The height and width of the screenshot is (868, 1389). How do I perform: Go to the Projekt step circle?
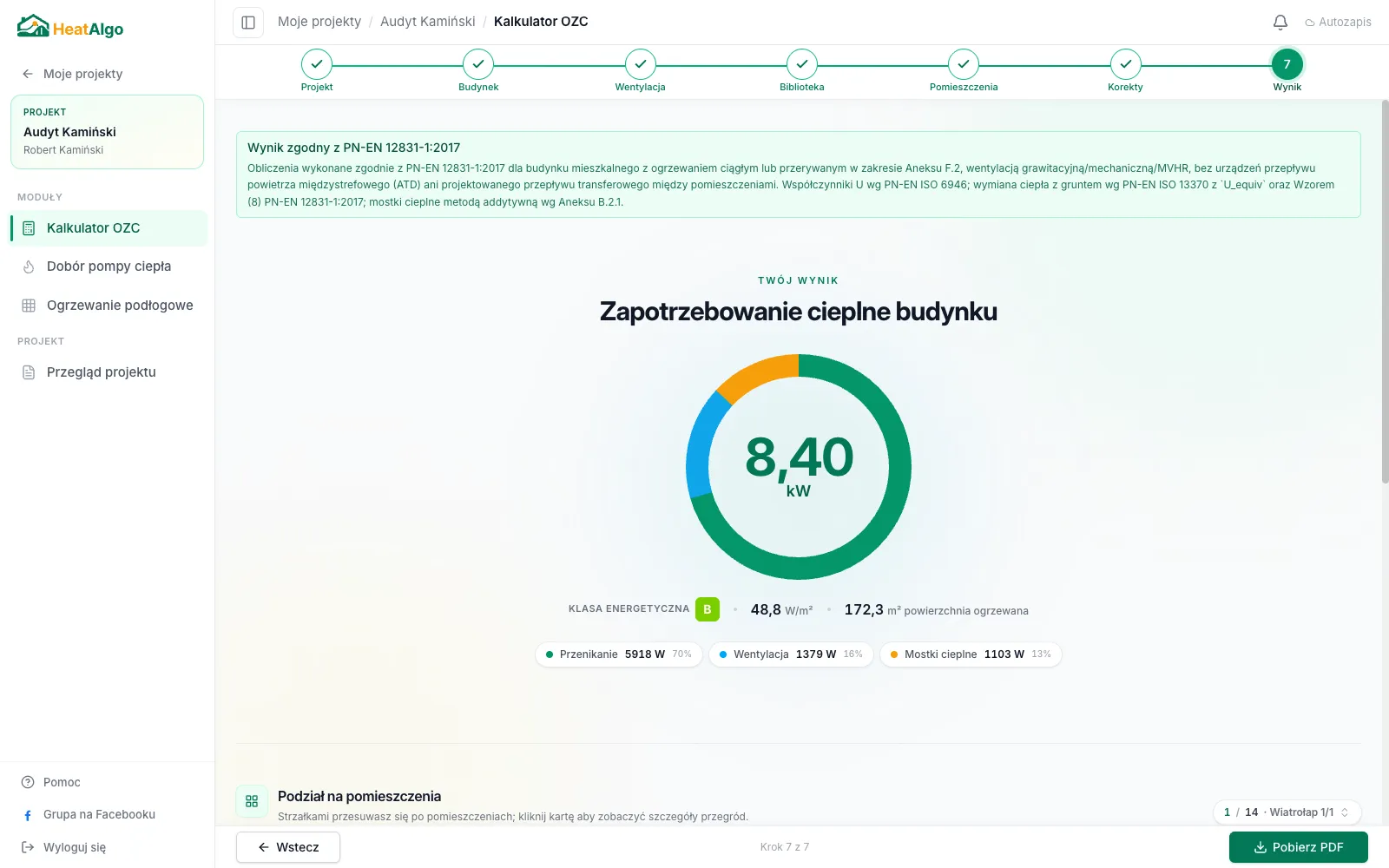click(317, 64)
